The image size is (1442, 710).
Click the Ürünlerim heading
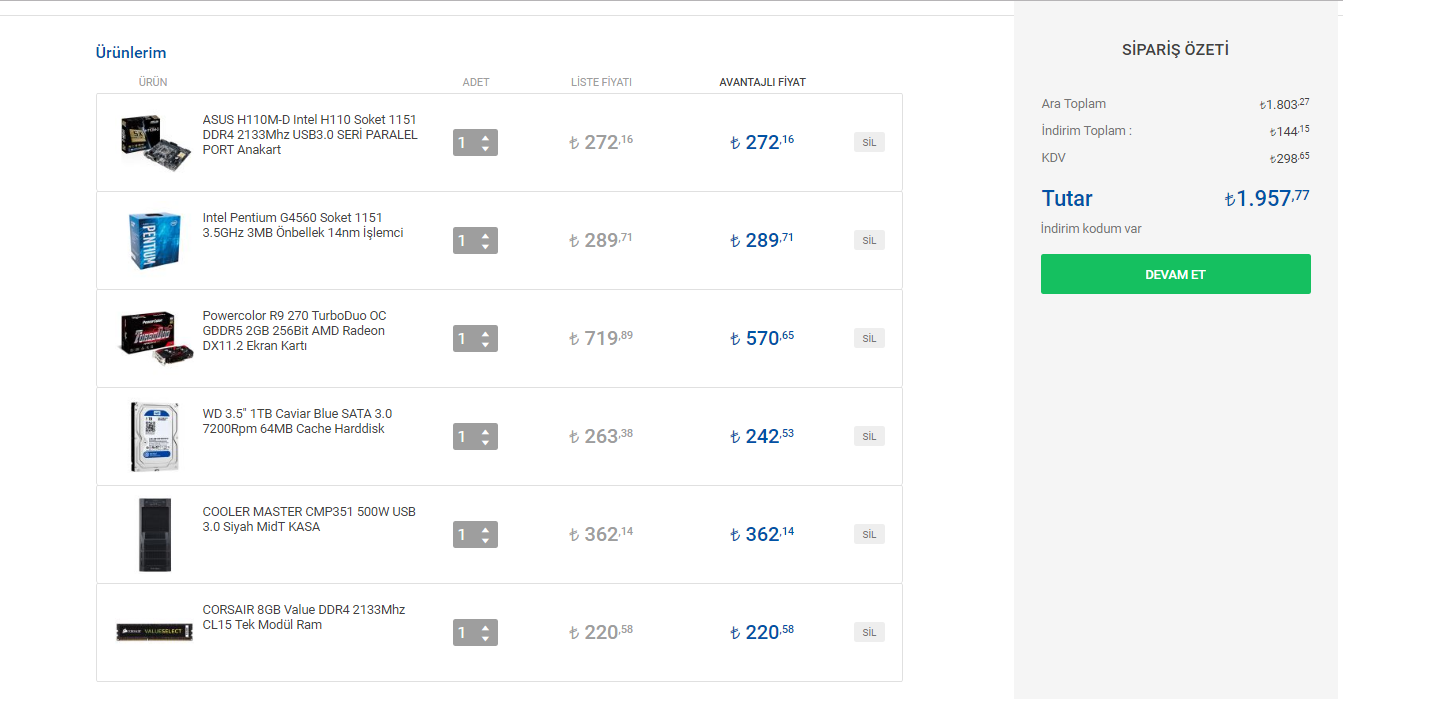pos(131,52)
